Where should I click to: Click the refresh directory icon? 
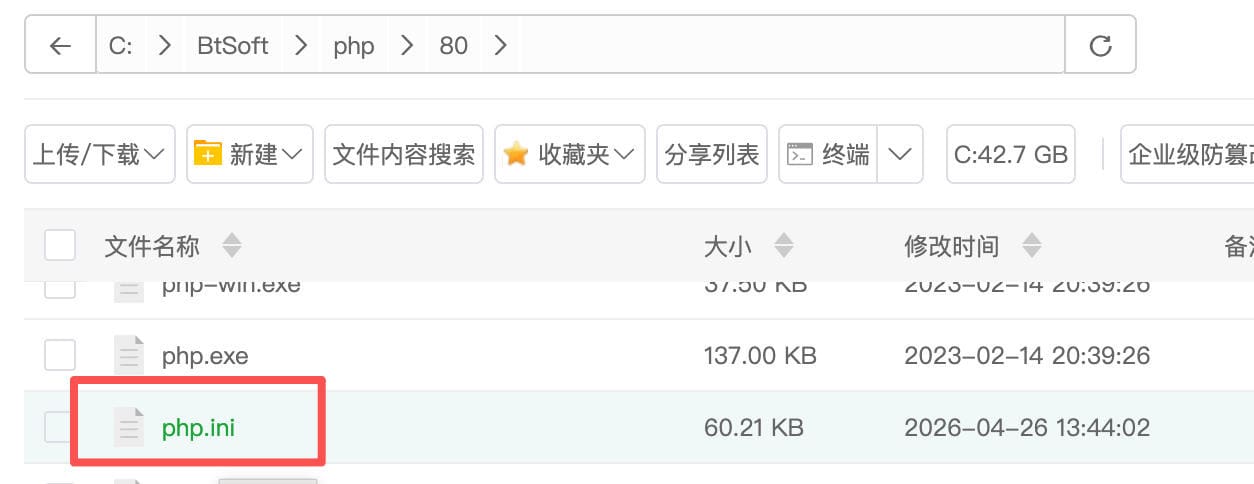pos(1100,45)
